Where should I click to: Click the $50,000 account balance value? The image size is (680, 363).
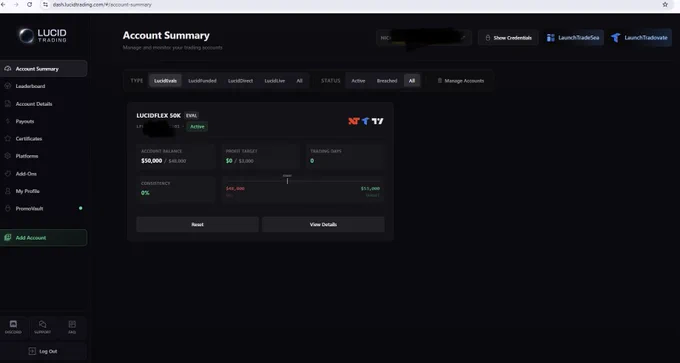(151, 161)
